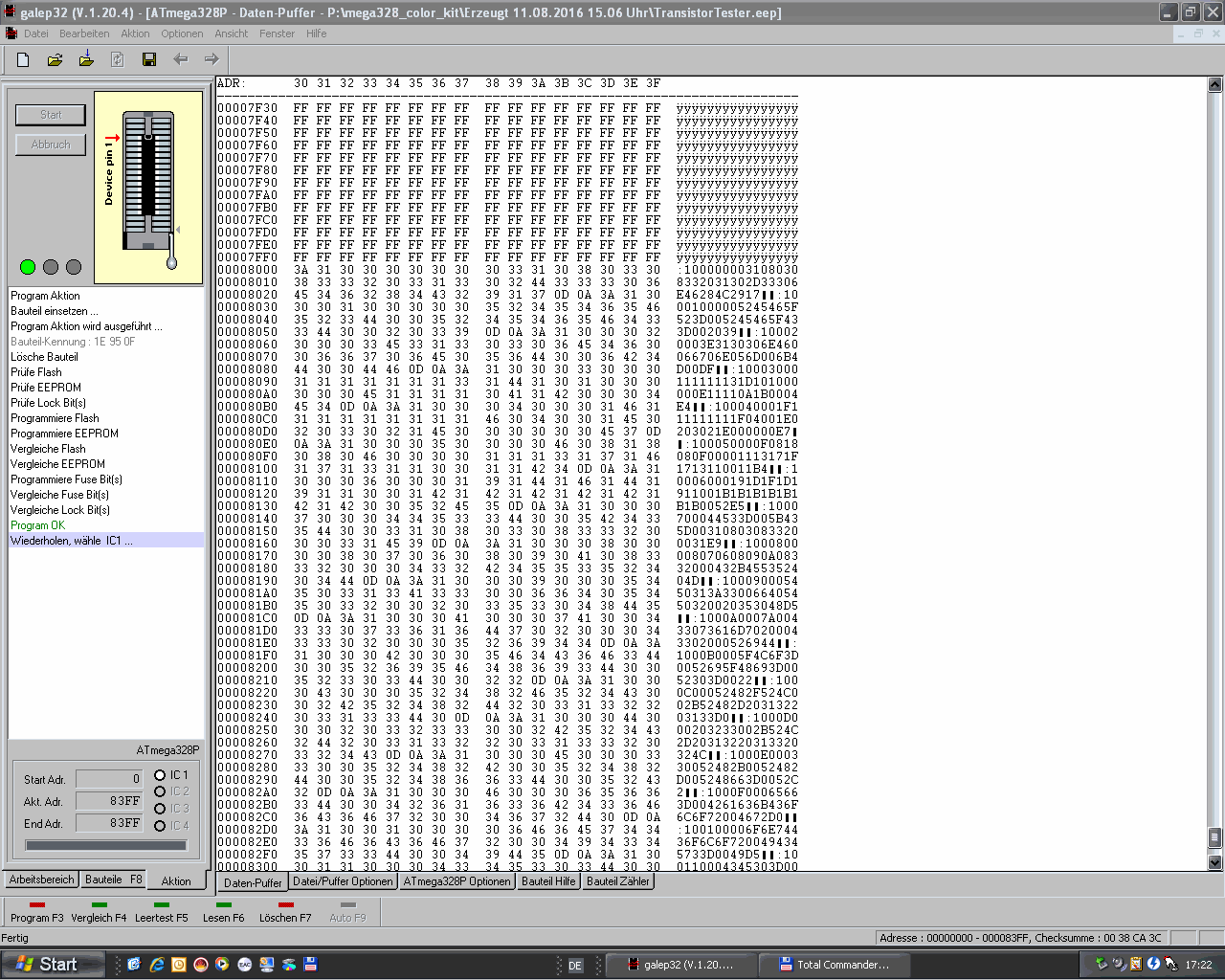Switch to the Bauteil Hilfe tab
This screenshot has height=980, width=1225.
coord(548,881)
